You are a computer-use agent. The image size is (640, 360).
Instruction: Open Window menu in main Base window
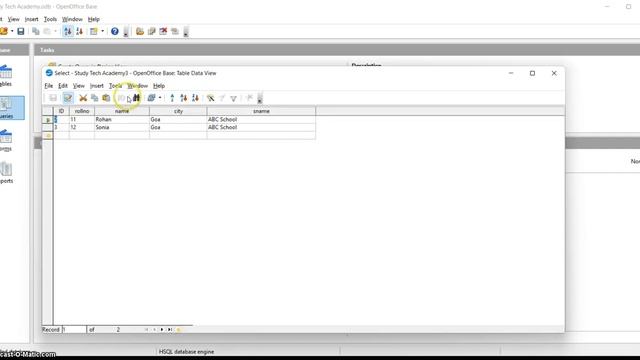[72, 19]
